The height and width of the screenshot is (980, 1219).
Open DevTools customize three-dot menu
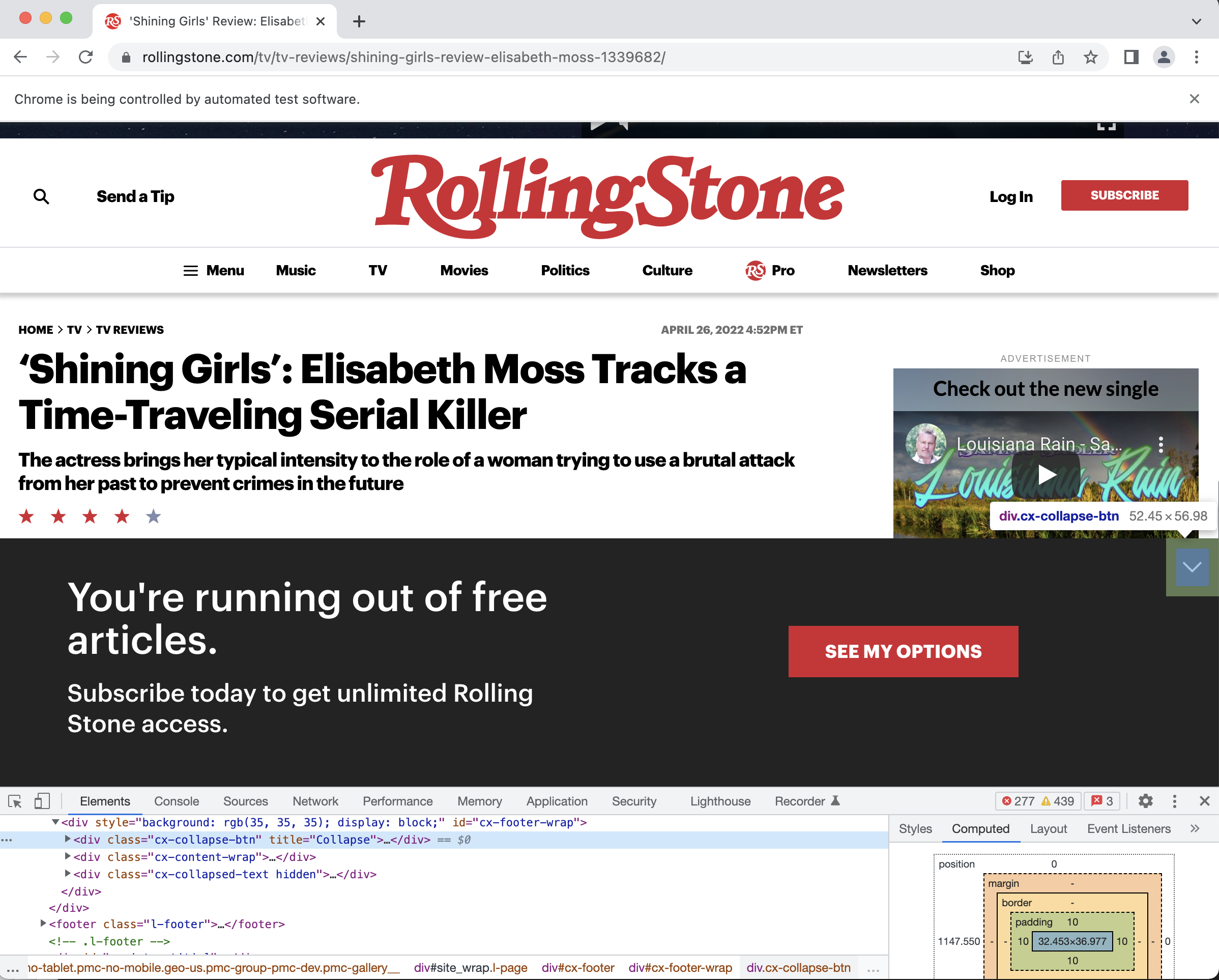[x=1174, y=801]
